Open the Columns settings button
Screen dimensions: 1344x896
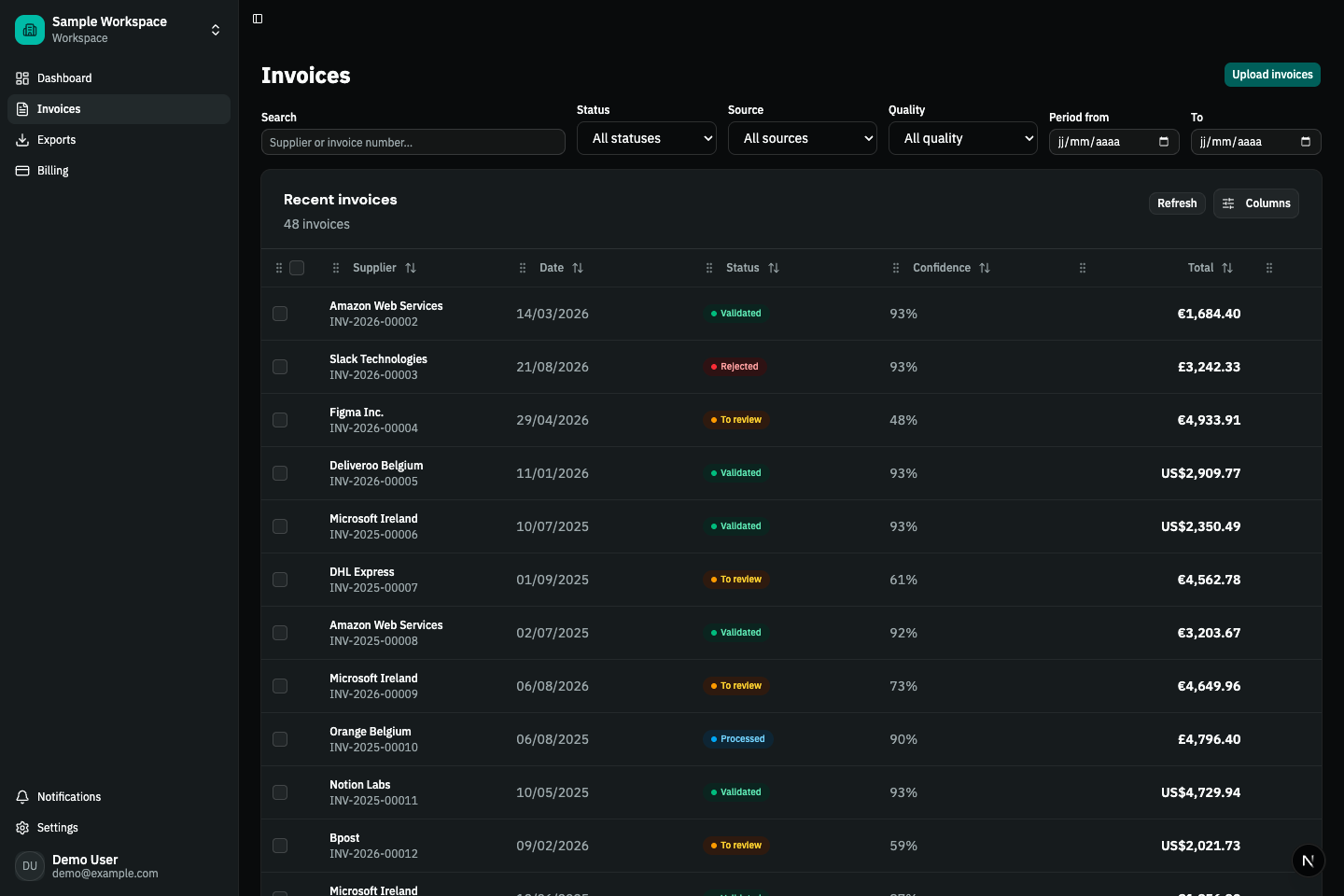point(1256,203)
